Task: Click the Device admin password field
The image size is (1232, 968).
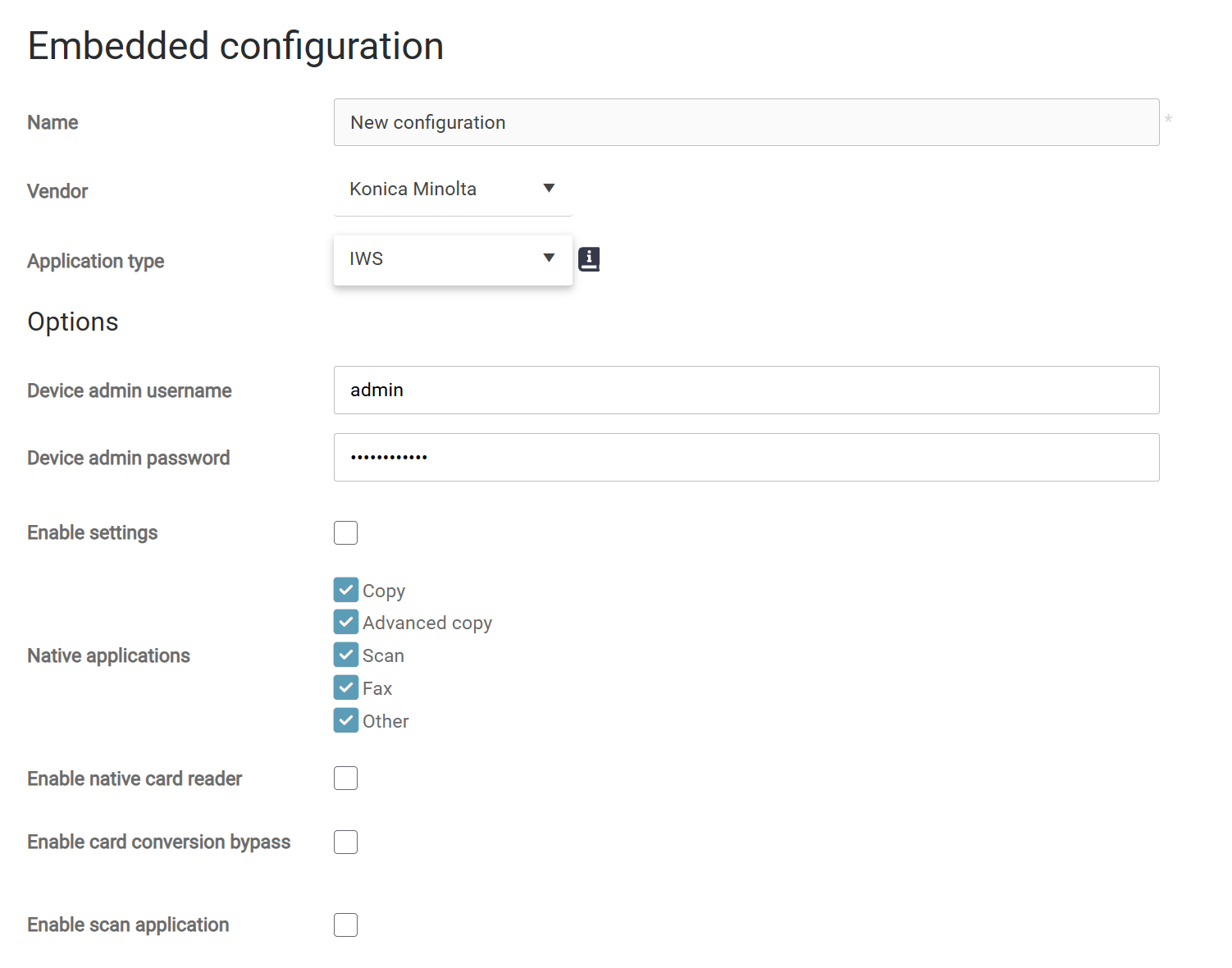Action: point(746,457)
